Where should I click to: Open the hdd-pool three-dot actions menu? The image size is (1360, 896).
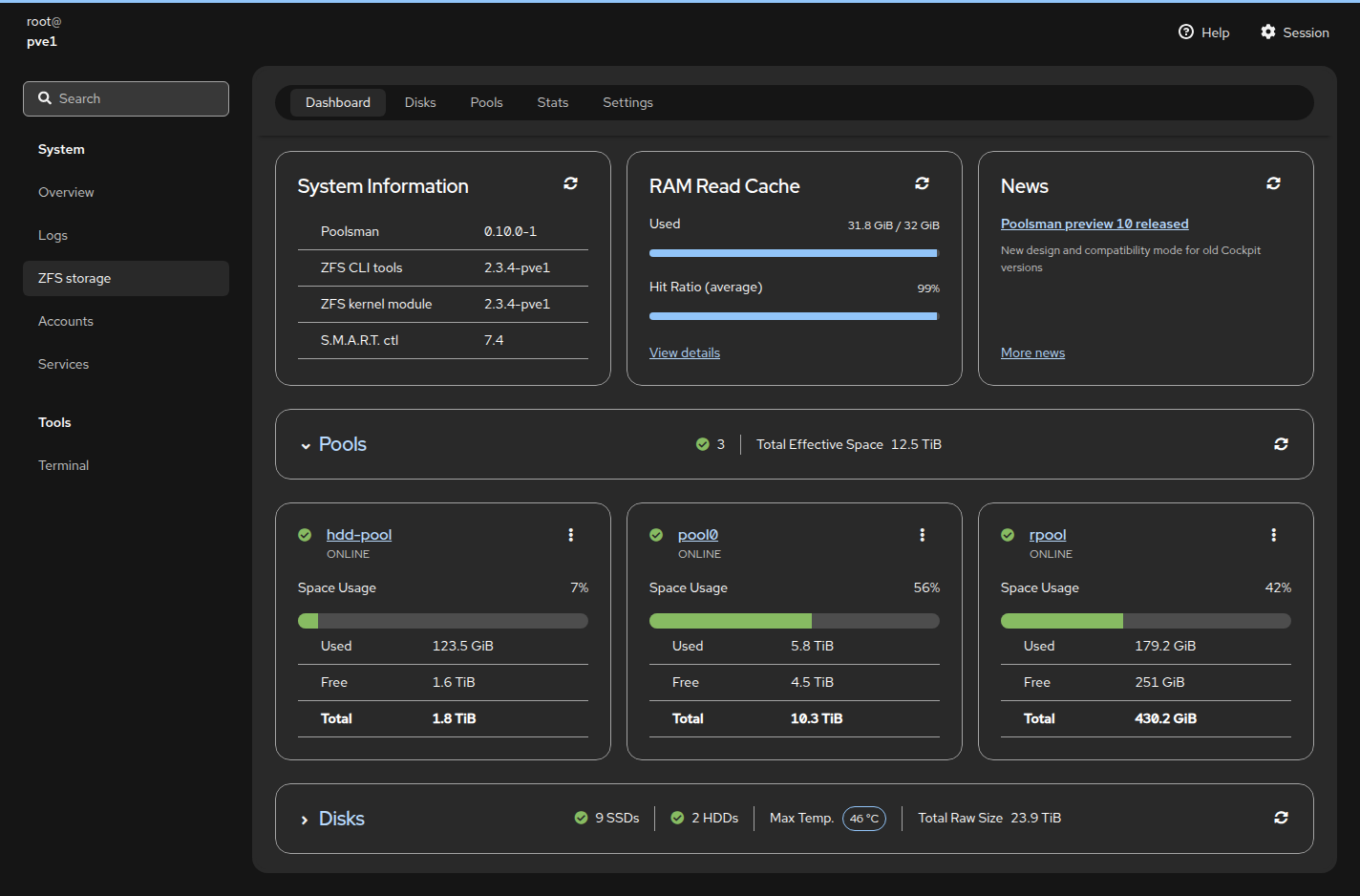point(570,535)
